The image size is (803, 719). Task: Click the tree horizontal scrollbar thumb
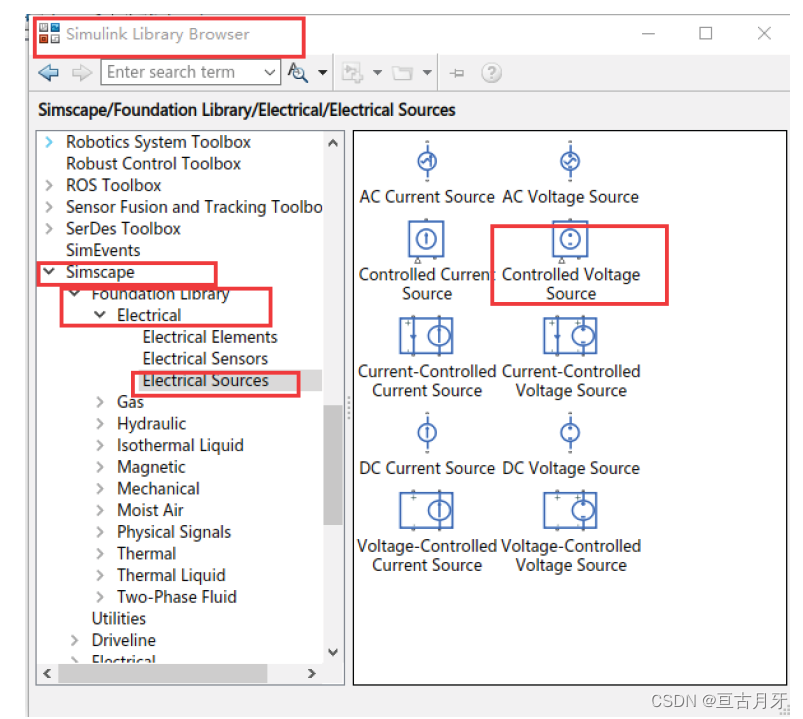click(163, 673)
